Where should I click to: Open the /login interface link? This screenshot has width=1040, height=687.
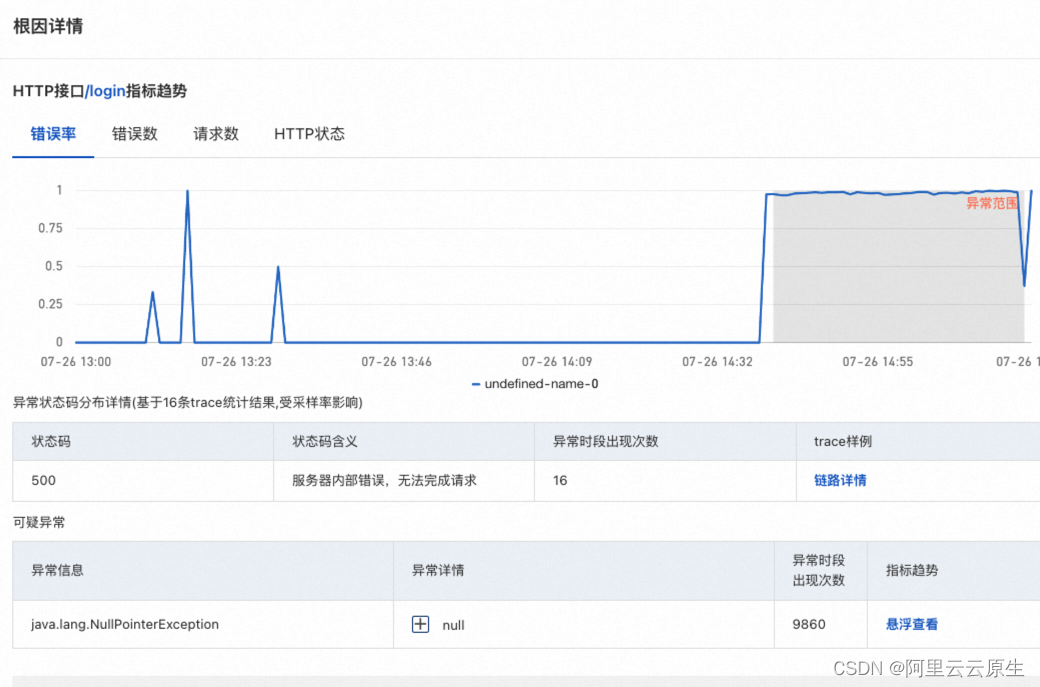[105, 91]
